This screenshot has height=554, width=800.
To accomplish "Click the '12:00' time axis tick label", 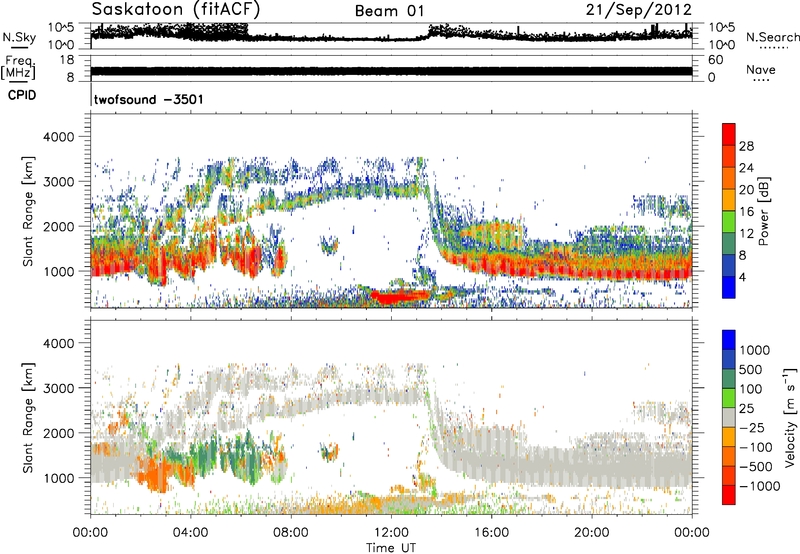I will pos(391,533).
